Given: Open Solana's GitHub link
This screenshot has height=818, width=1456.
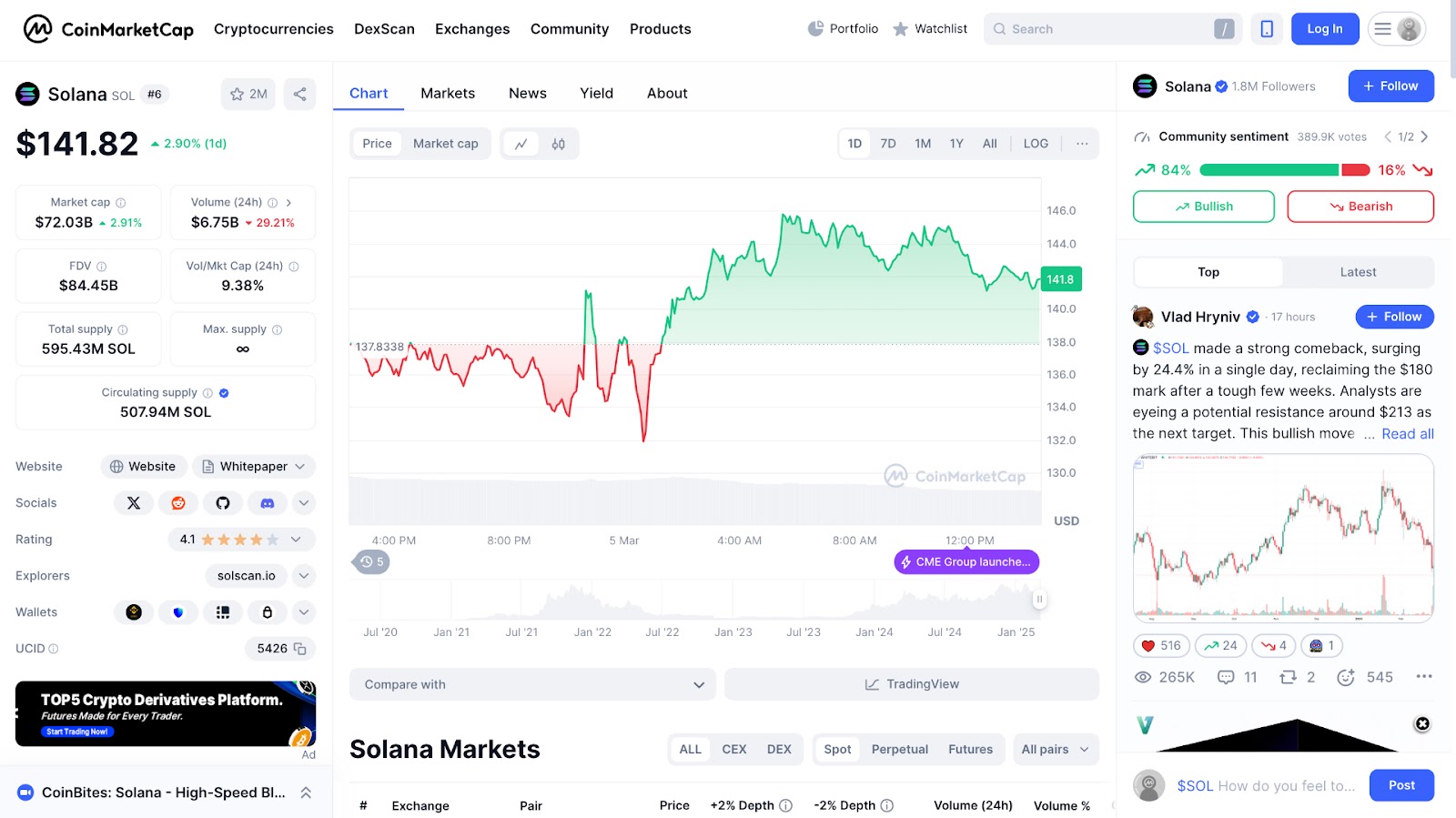Looking at the screenshot, I should [223, 503].
